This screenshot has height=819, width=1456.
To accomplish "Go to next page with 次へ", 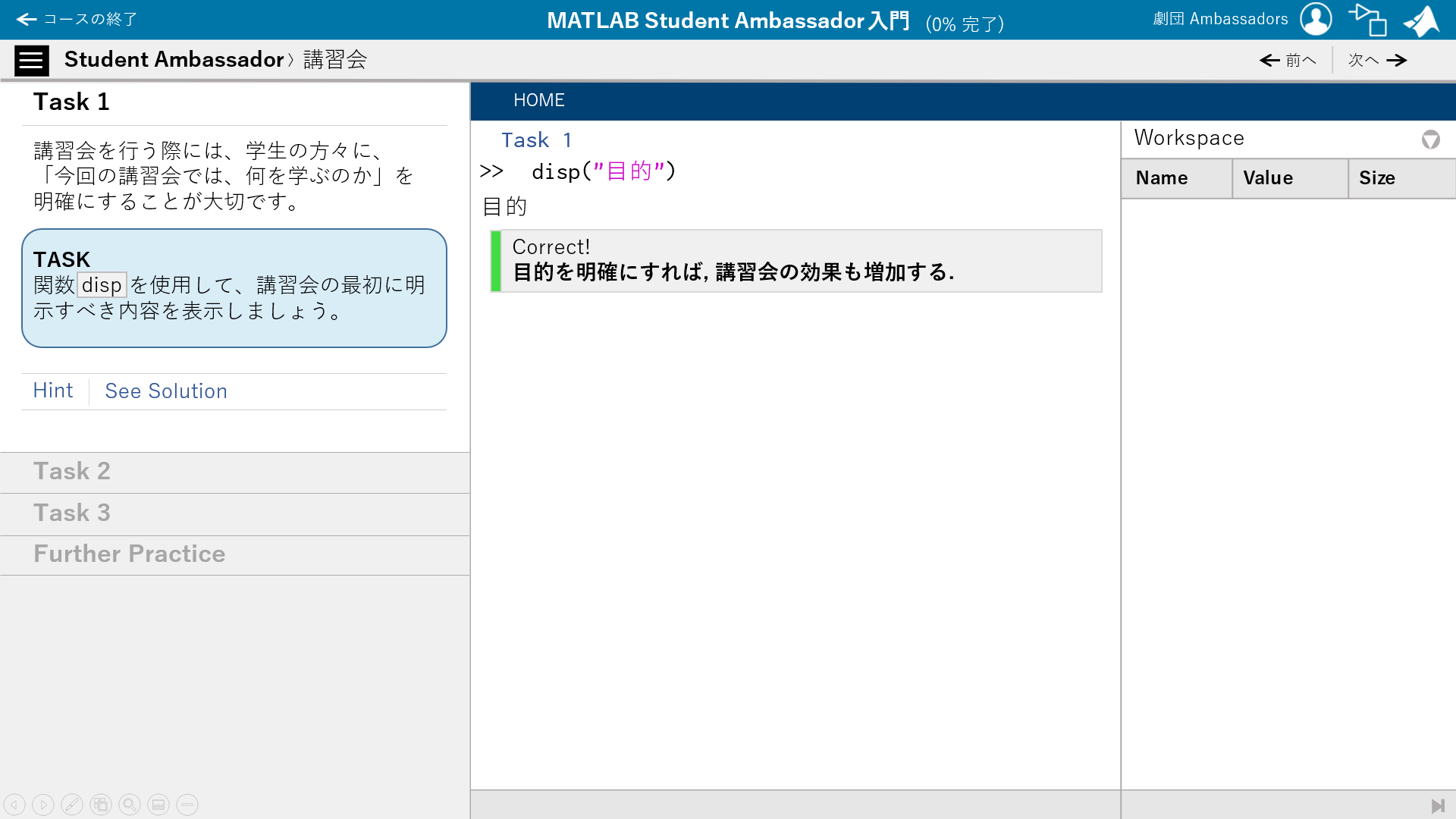I will (x=1377, y=60).
